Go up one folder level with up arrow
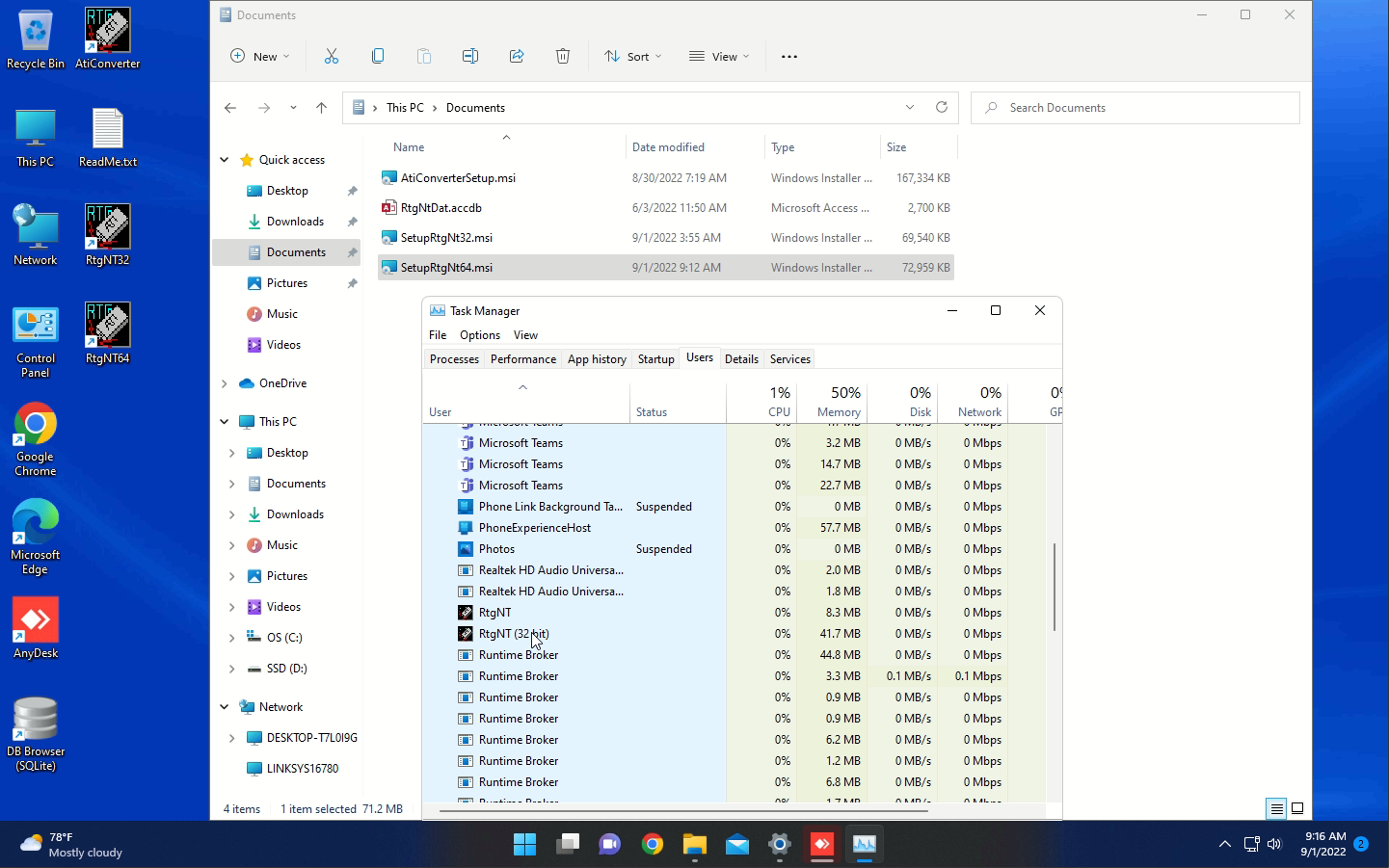The image size is (1389, 868). pyautogui.click(x=322, y=108)
